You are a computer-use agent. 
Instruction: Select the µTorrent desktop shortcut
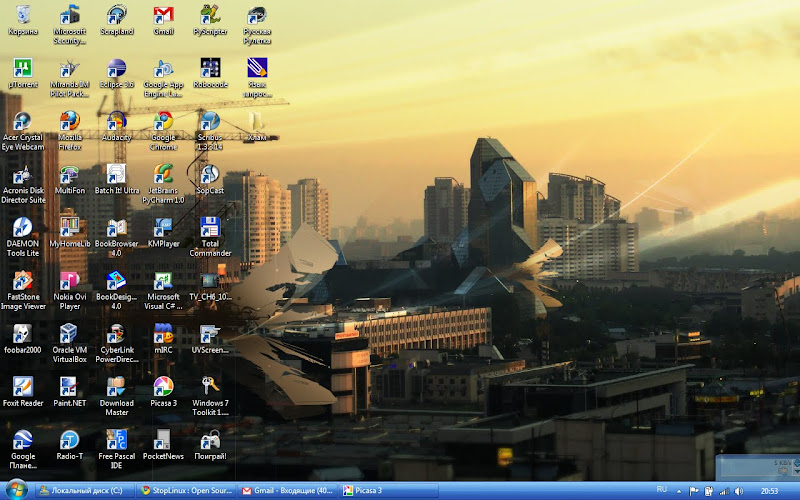point(22,69)
